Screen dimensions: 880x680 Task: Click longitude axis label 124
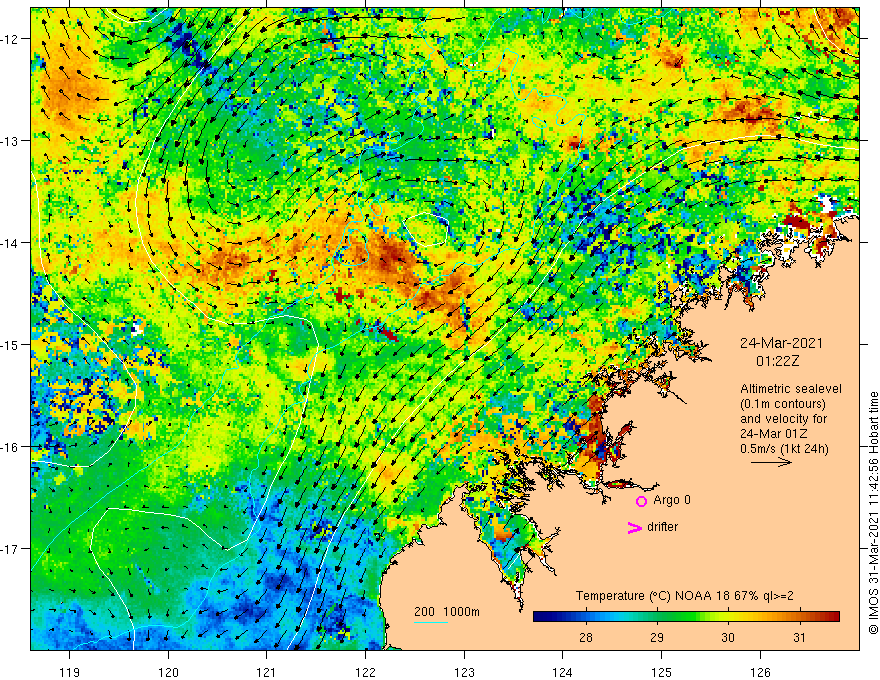562,672
